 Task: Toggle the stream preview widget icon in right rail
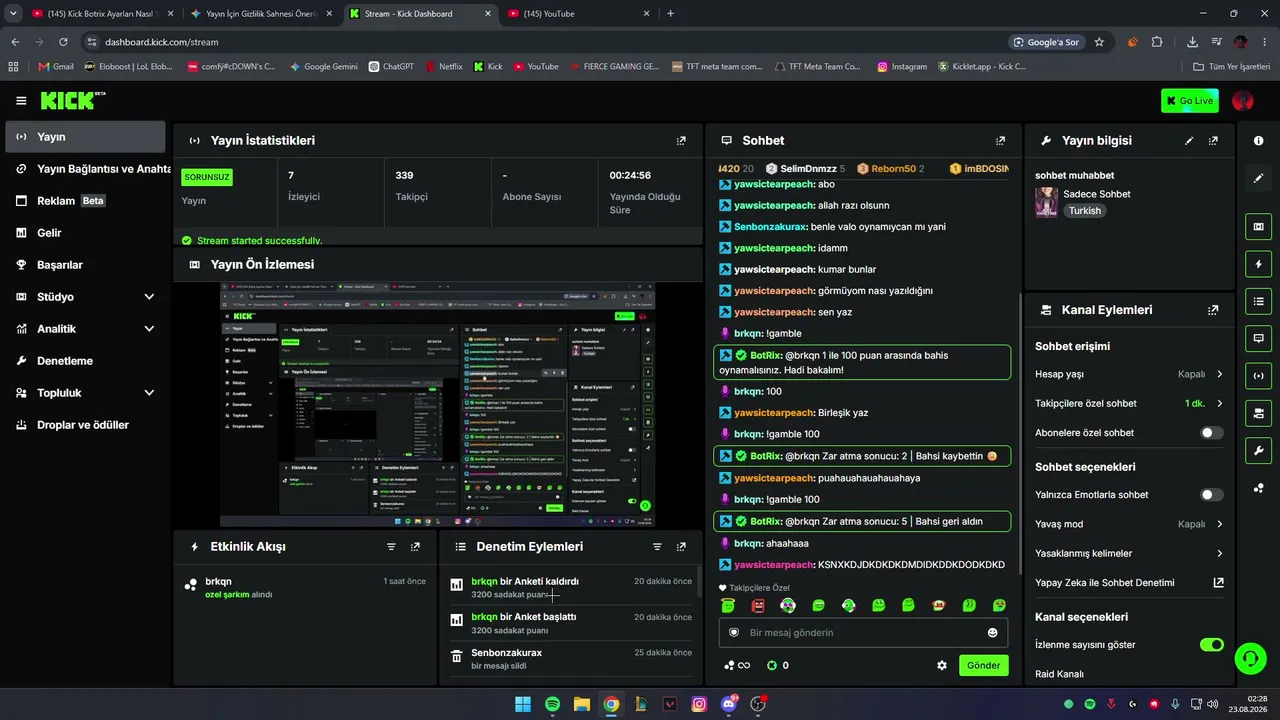1258,227
